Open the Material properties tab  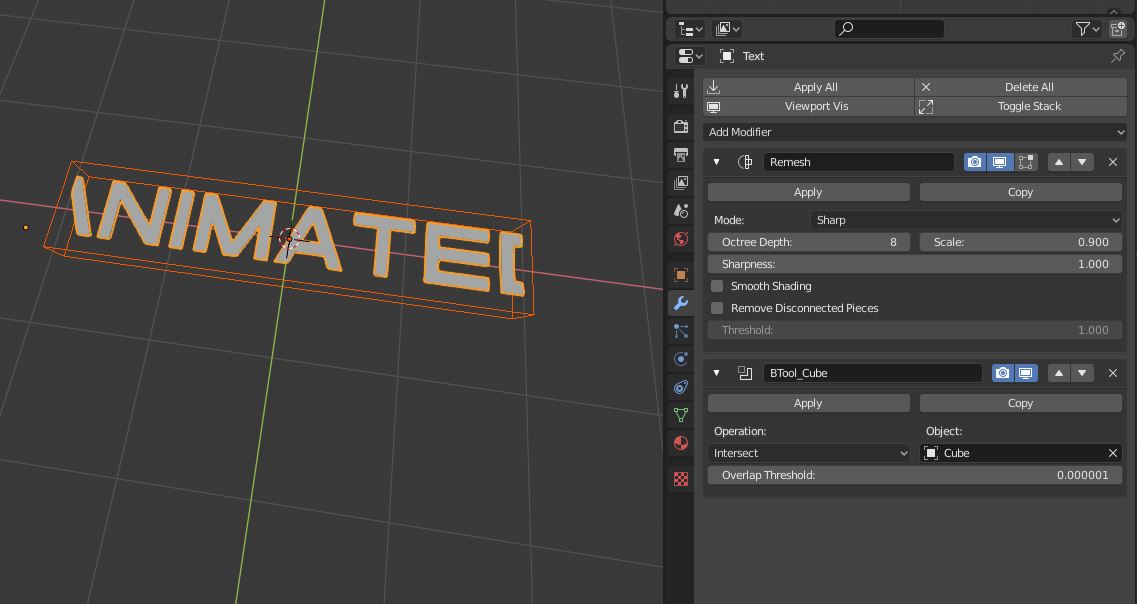681,443
